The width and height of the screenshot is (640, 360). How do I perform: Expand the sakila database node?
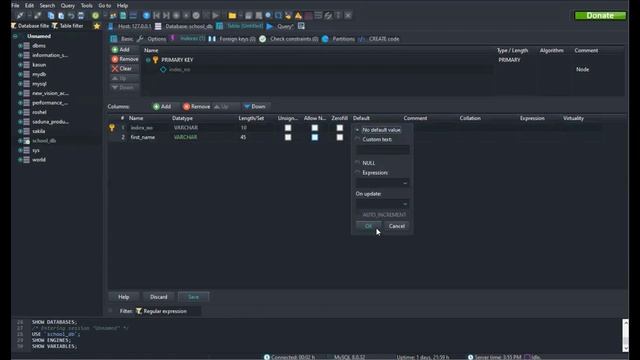[x=20, y=131]
